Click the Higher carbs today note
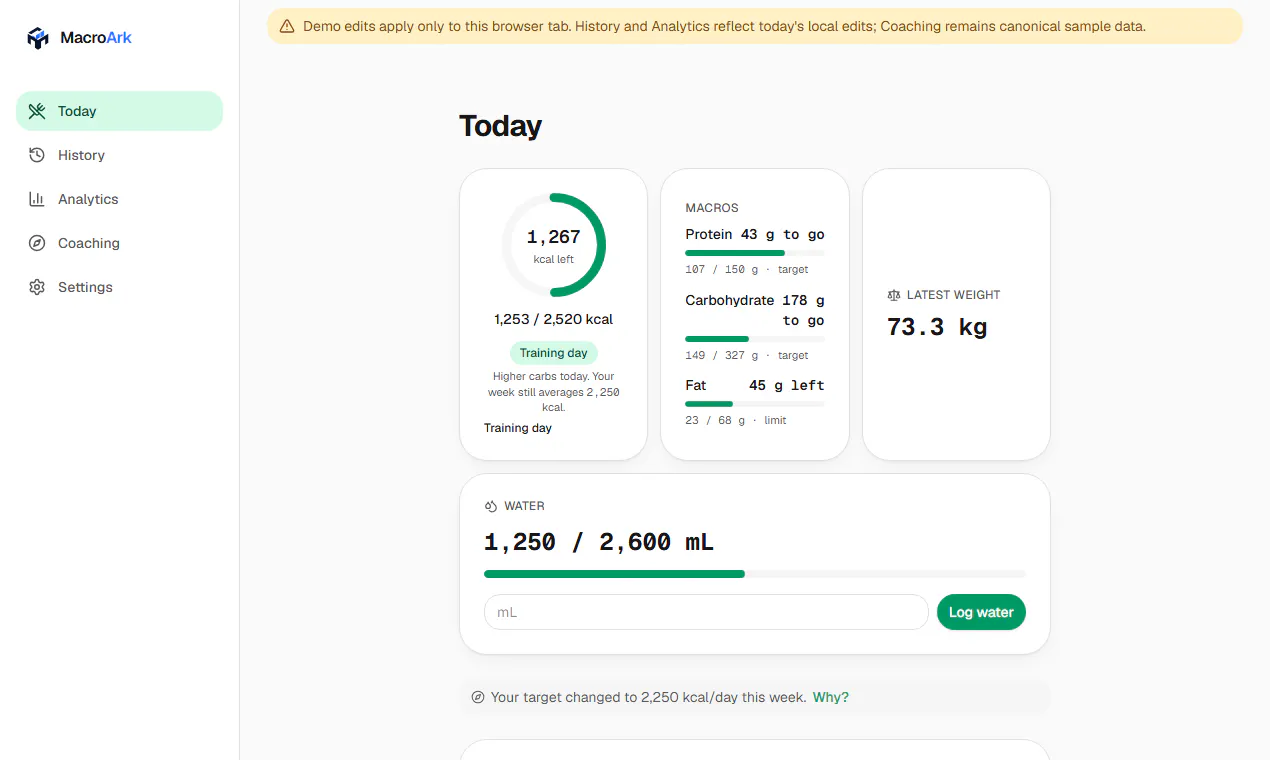 tap(554, 392)
